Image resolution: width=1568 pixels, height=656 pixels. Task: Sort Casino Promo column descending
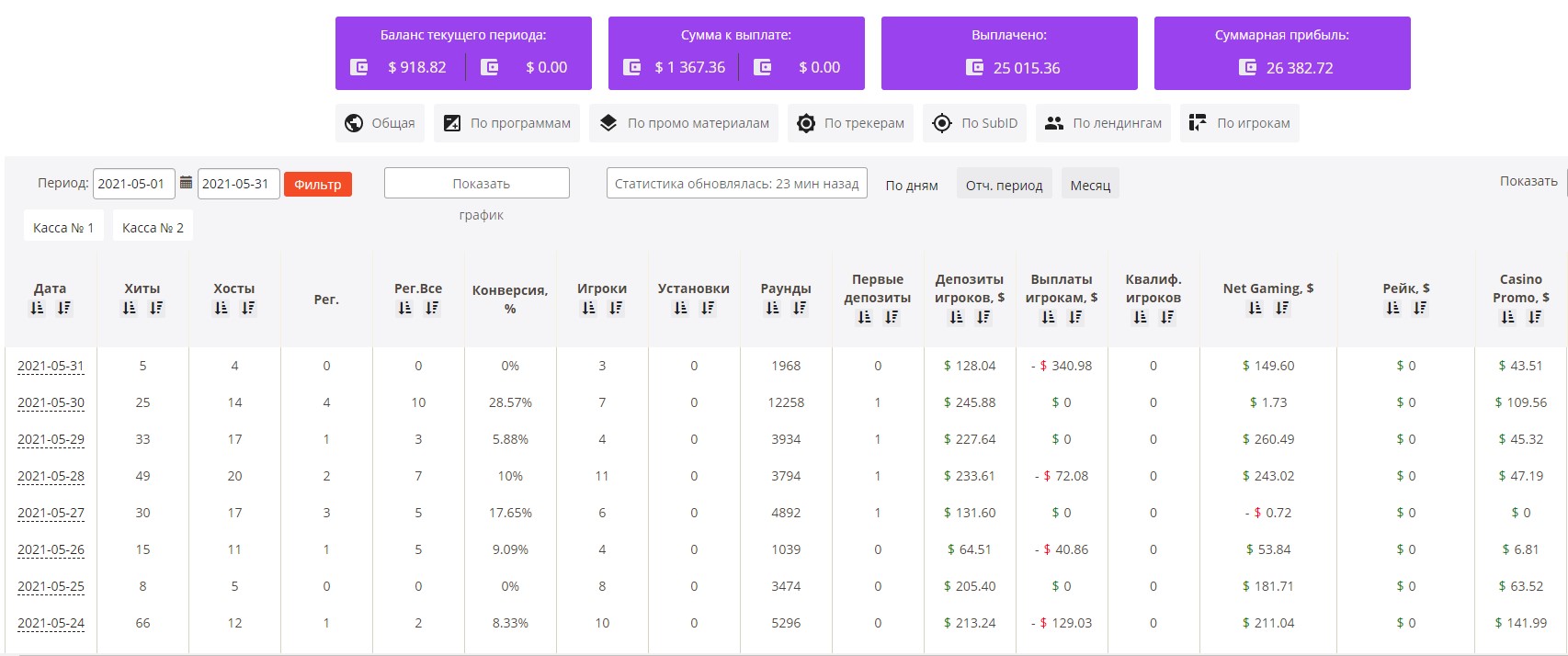1535,317
